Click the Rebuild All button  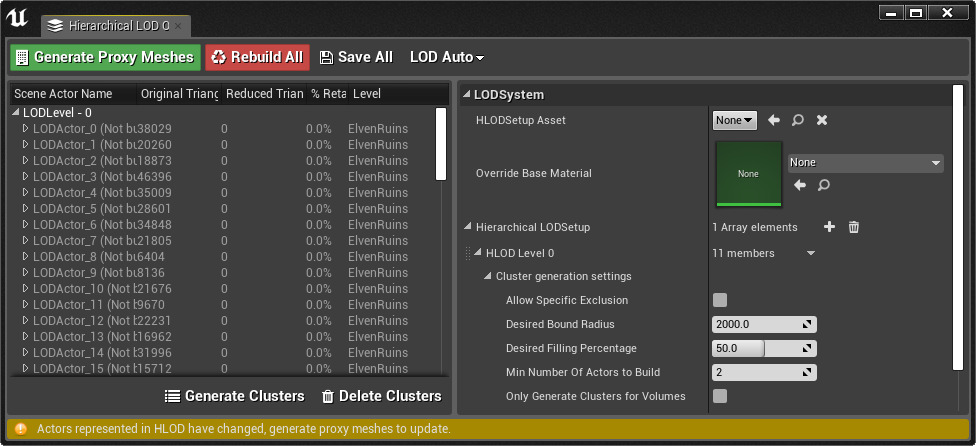point(258,58)
